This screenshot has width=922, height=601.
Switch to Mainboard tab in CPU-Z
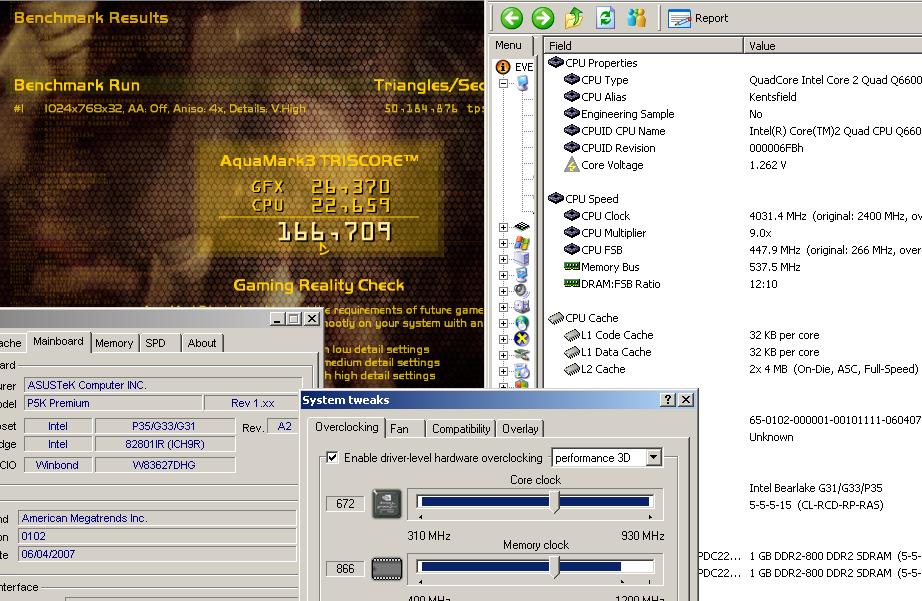[58, 342]
